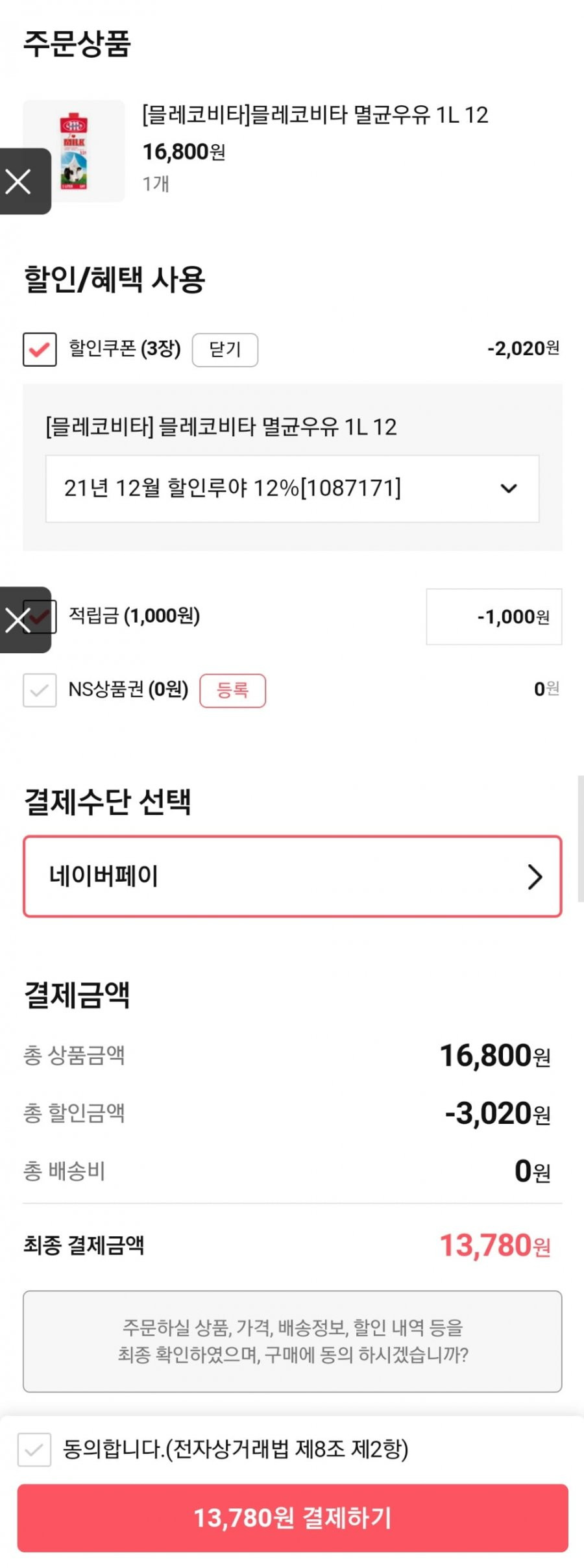Image resolution: width=584 pixels, height=1568 pixels.
Task: Check the 동의합니다 agreement checkbox
Action: pyautogui.click(x=34, y=1449)
